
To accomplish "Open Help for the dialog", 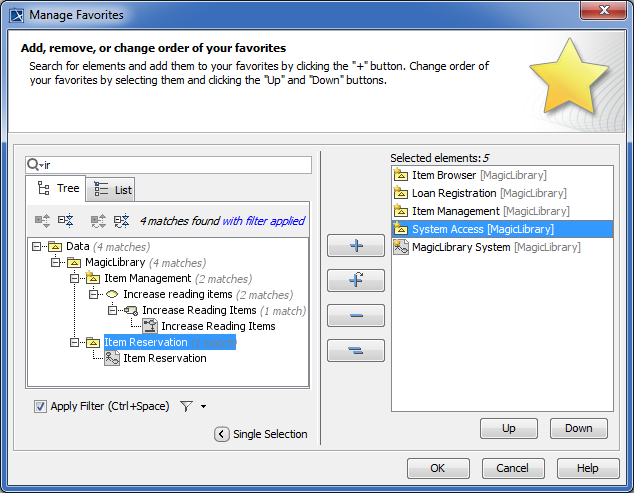I will pos(588,468).
